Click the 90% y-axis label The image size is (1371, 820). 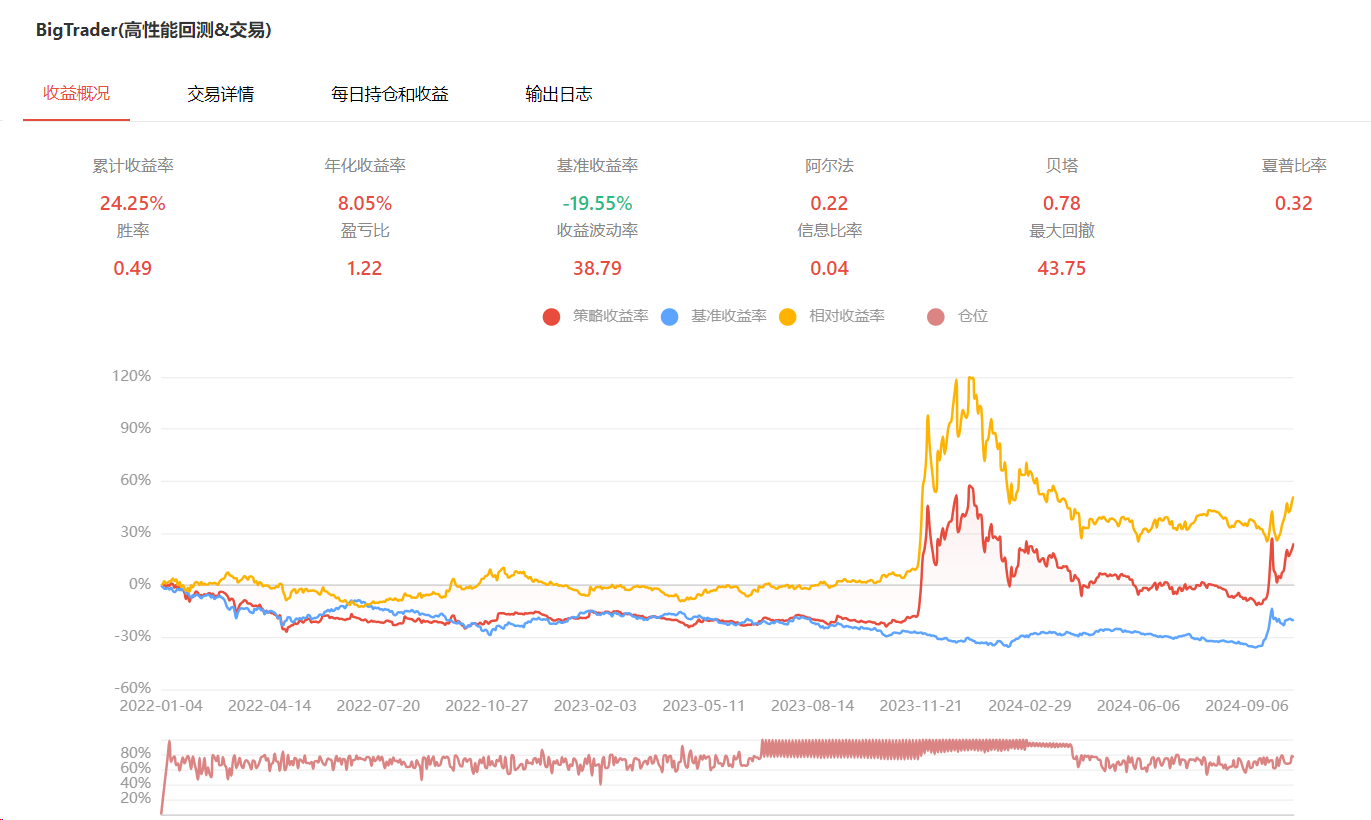pyautogui.click(x=136, y=428)
